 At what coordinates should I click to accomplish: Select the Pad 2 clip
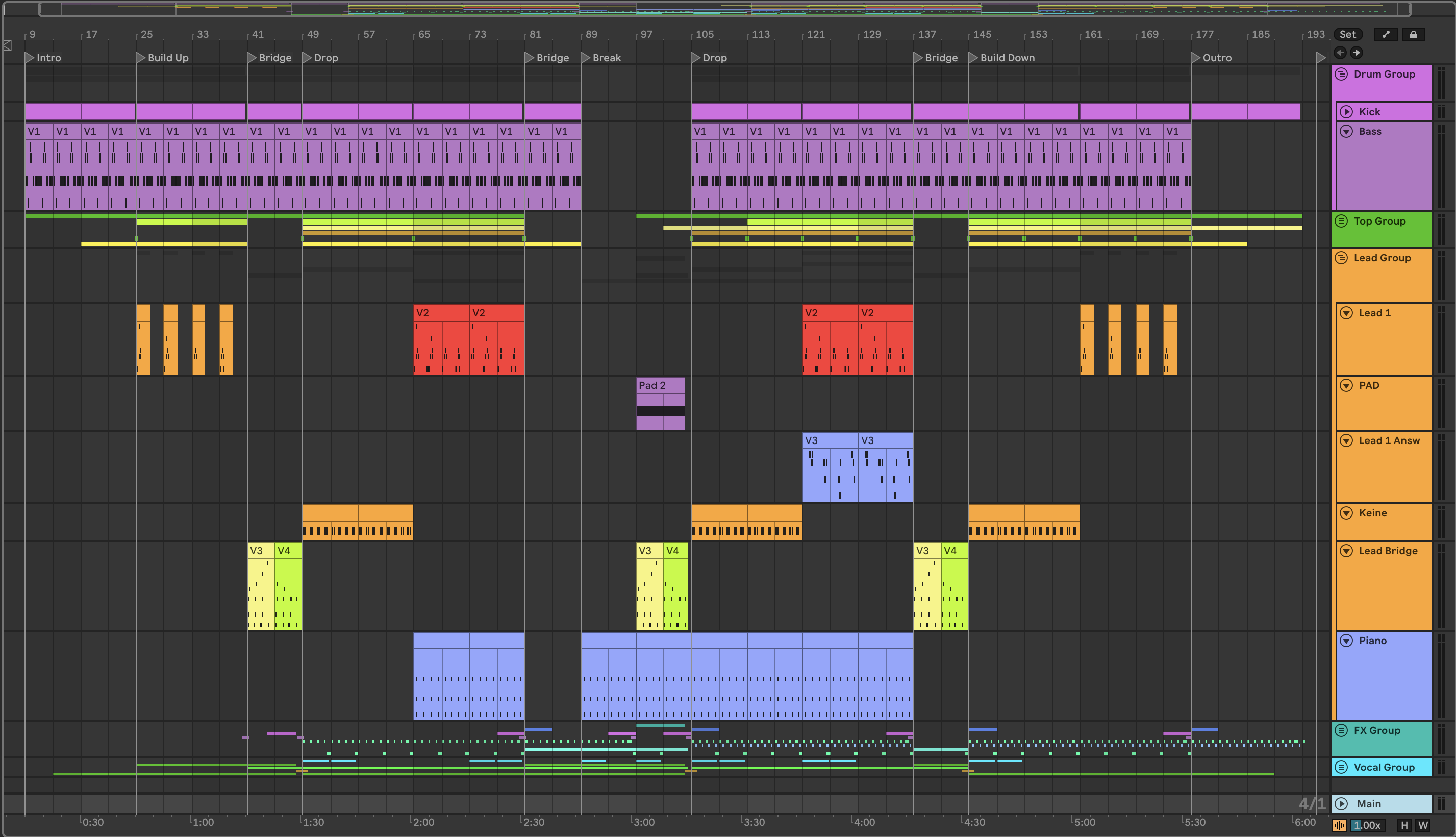tap(660, 386)
